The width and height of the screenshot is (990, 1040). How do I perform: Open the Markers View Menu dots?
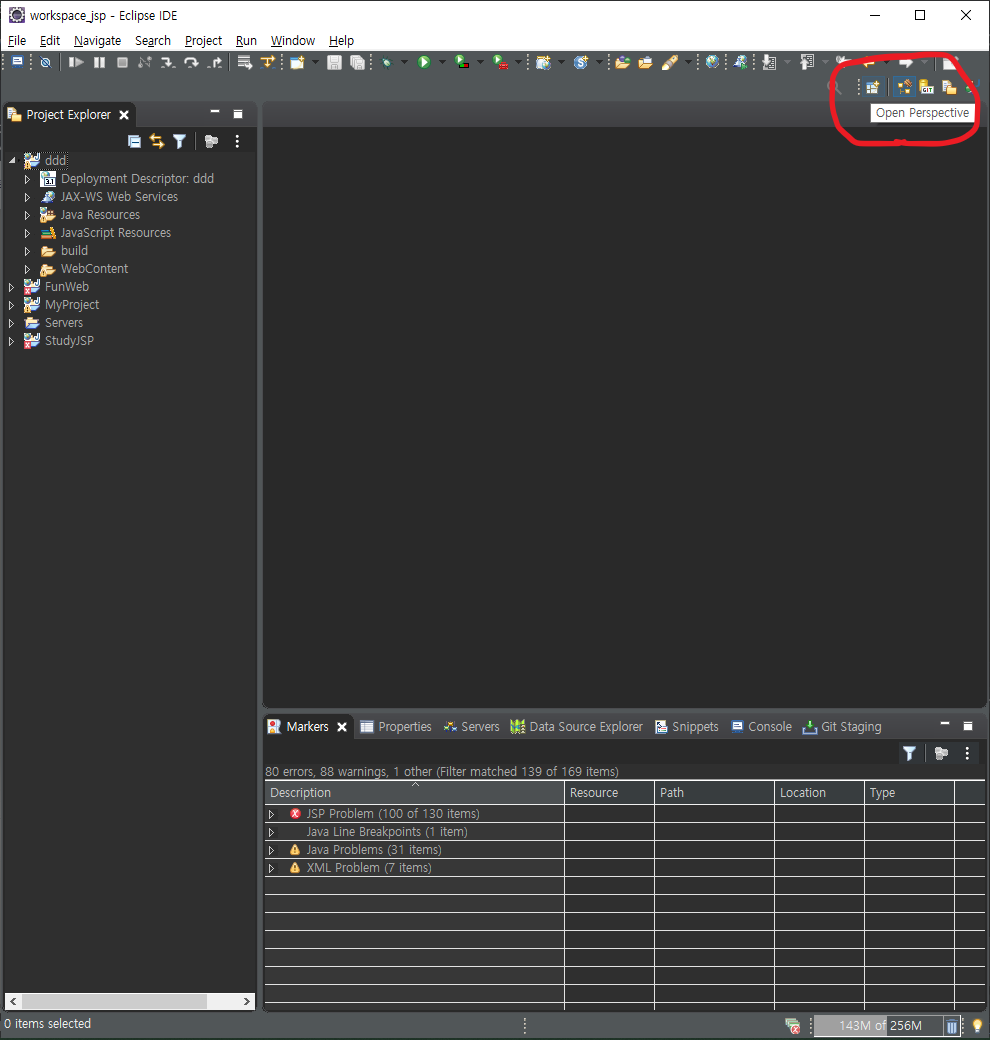pyautogui.click(x=967, y=753)
